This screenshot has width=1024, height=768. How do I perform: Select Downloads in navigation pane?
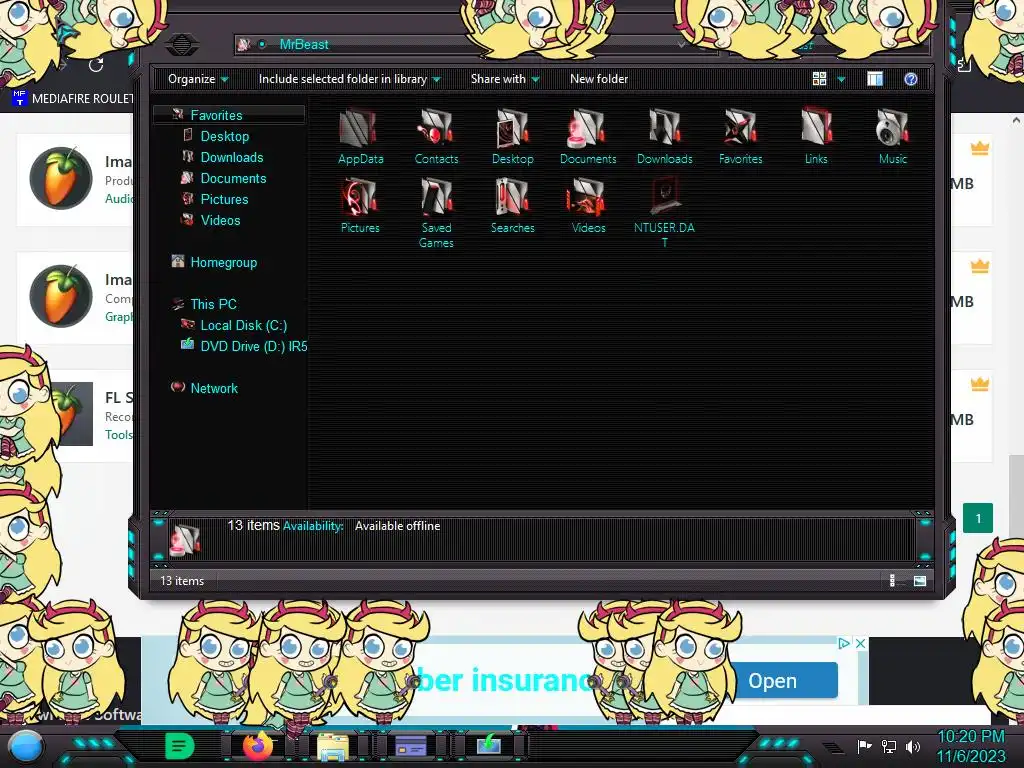pos(232,157)
